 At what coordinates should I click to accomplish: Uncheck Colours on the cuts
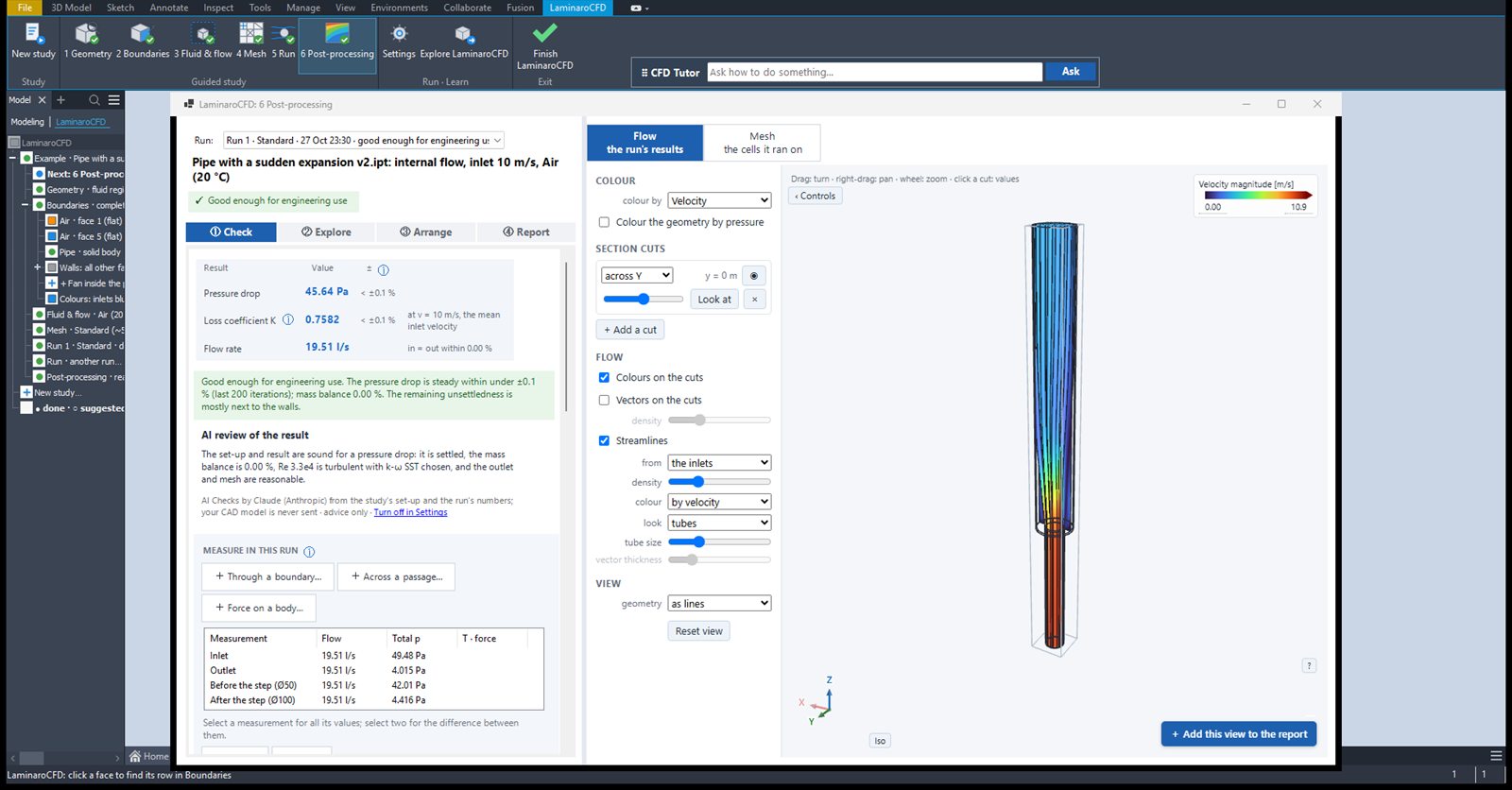pyautogui.click(x=604, y=378)
